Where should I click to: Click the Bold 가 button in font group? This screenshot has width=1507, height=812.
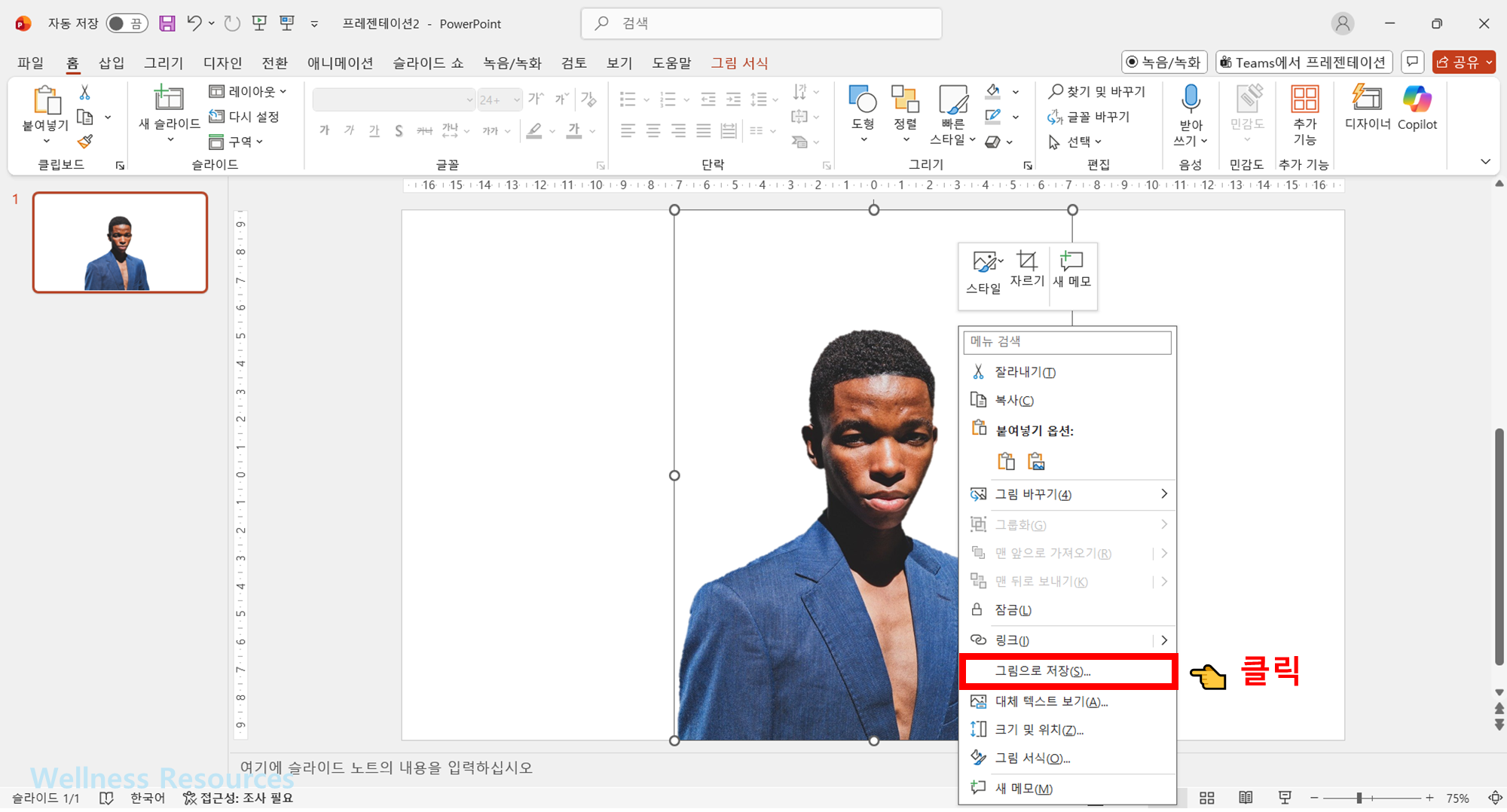coord(325,130)
